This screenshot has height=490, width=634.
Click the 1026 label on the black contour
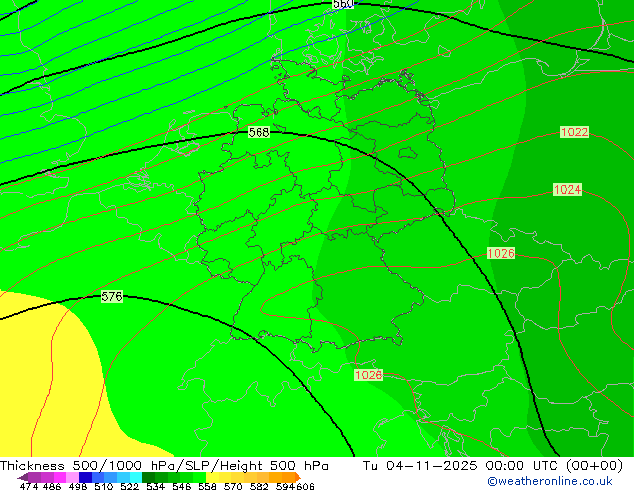[501, 253]
